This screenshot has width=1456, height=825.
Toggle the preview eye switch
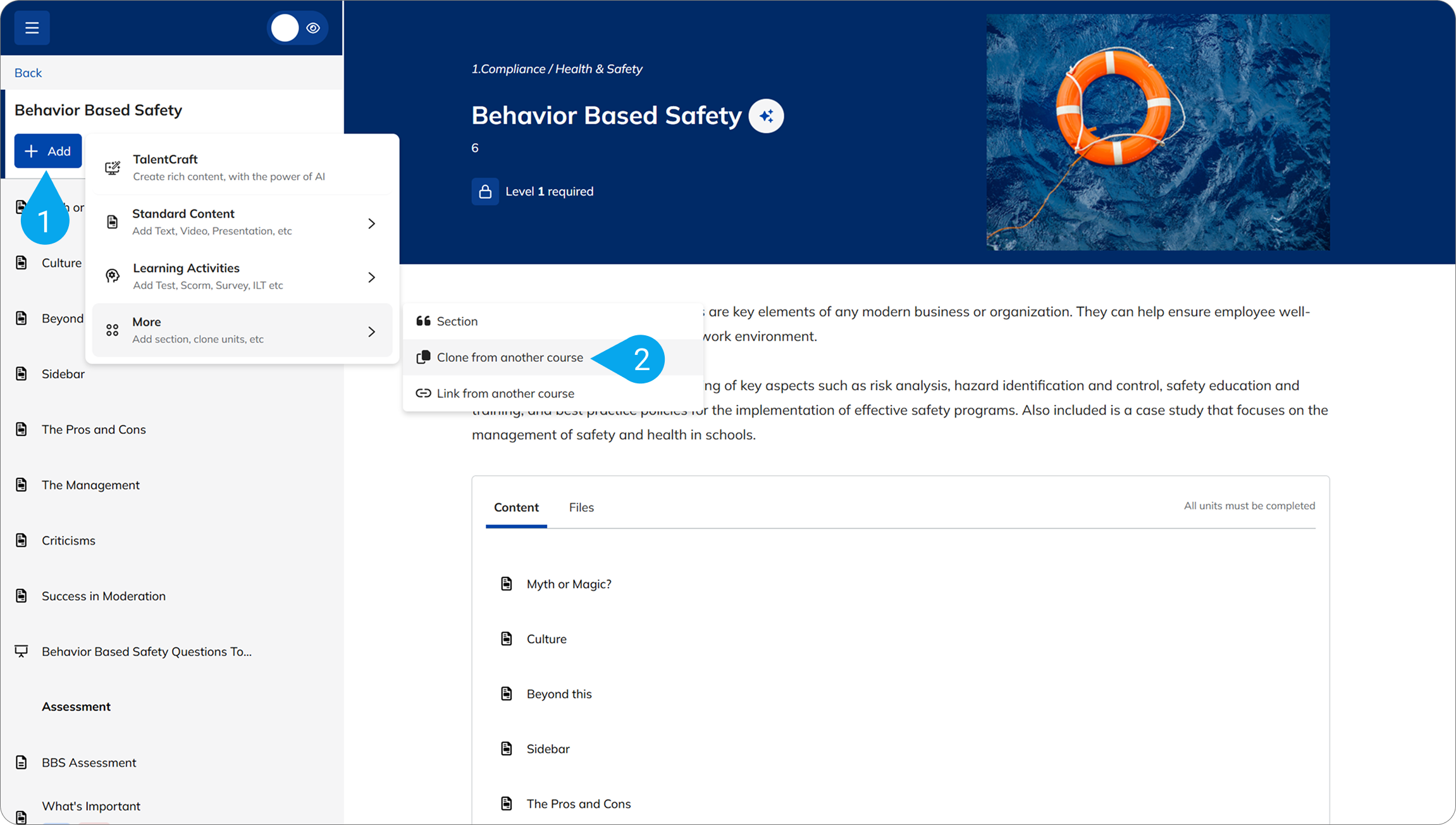(x=298, y=28)
